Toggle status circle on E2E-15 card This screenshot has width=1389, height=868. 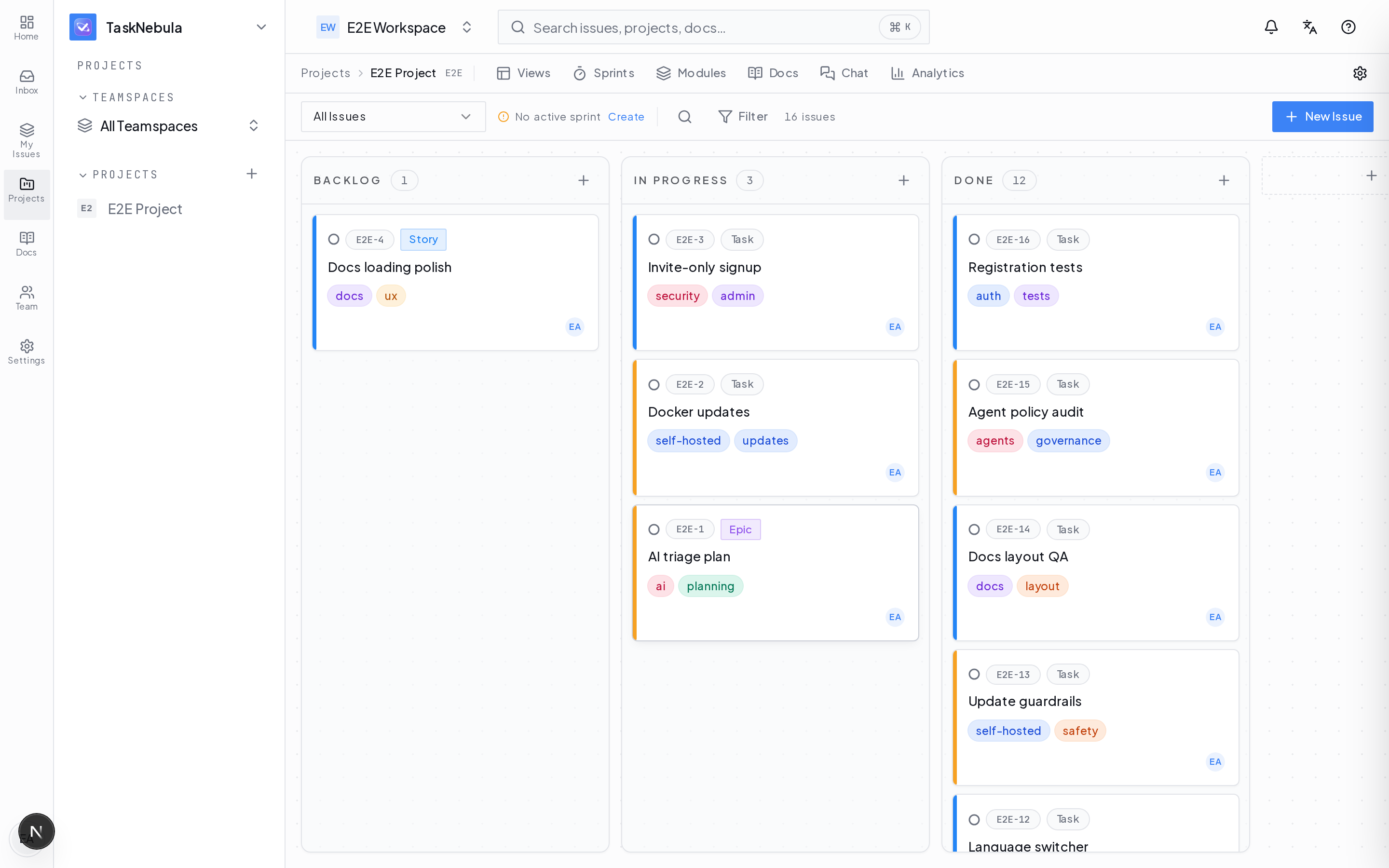point(974,385)
